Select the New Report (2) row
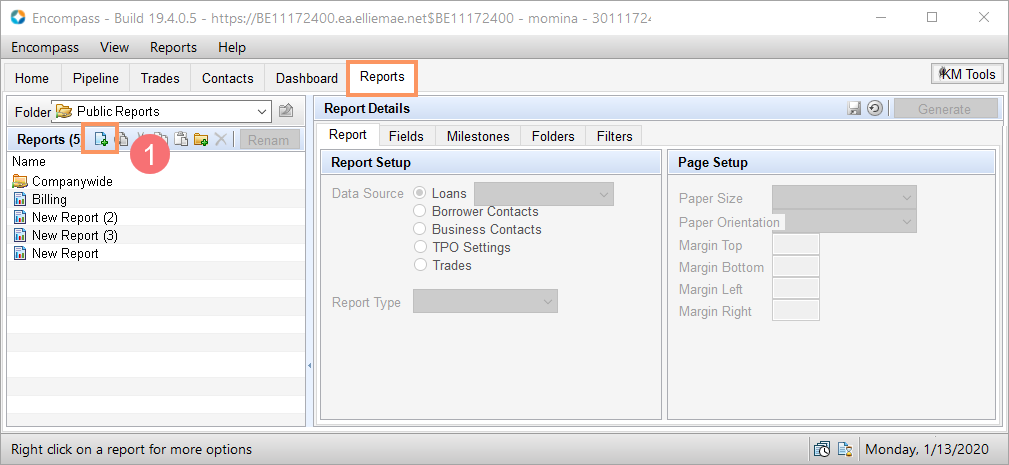The image size is (1009, 465). [x=156, y=217]
